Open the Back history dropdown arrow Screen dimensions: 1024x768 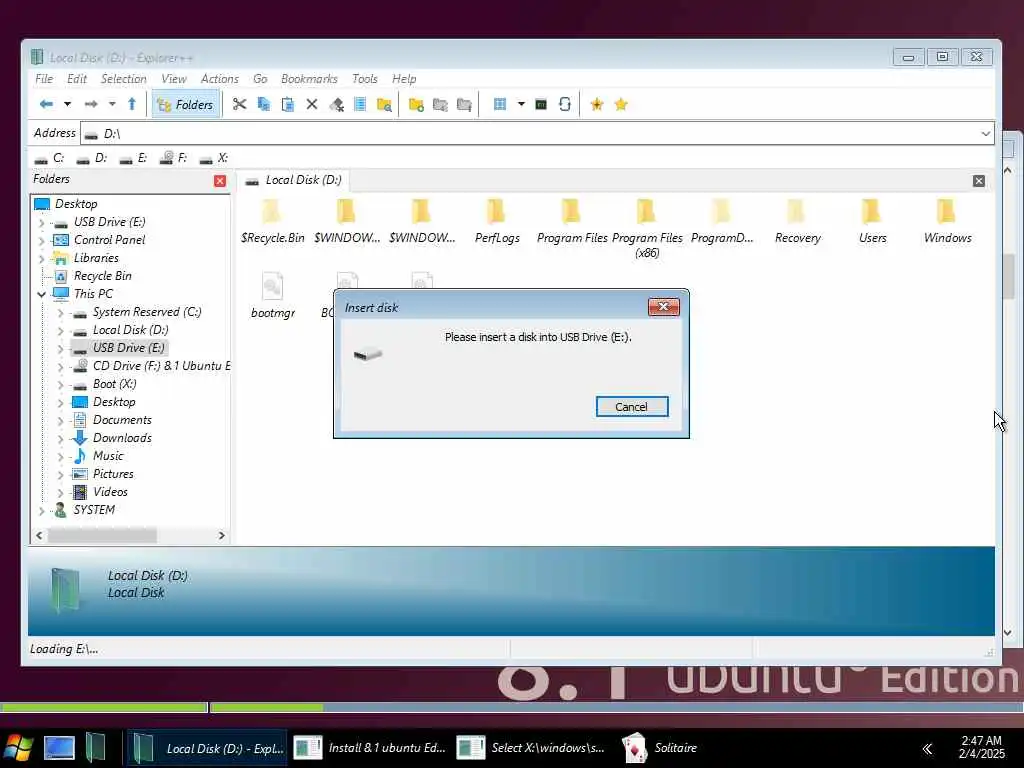[x=67, y=104]
